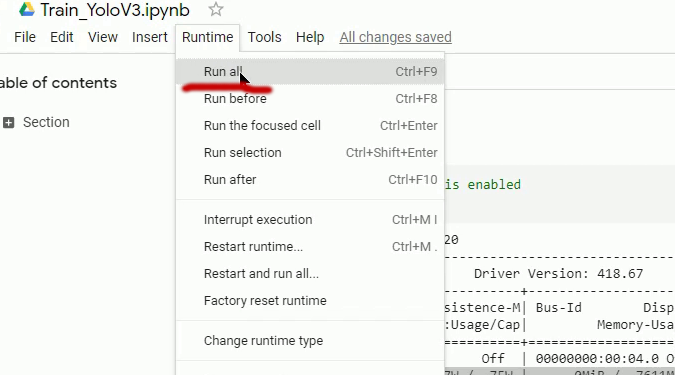The image size is (675, 375).
Task: Open the Insert menu
Action: coord(150,37)
